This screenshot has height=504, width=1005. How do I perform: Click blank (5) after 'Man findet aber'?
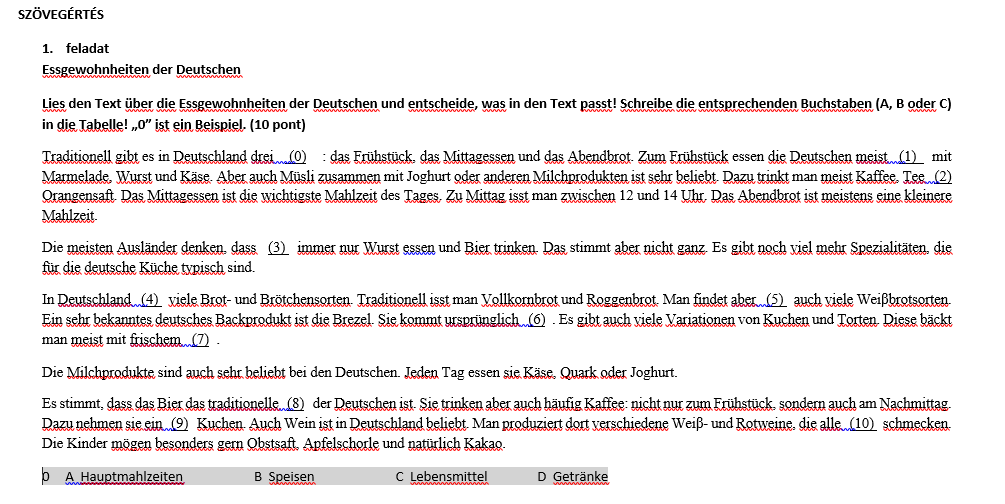coord(774,300)
